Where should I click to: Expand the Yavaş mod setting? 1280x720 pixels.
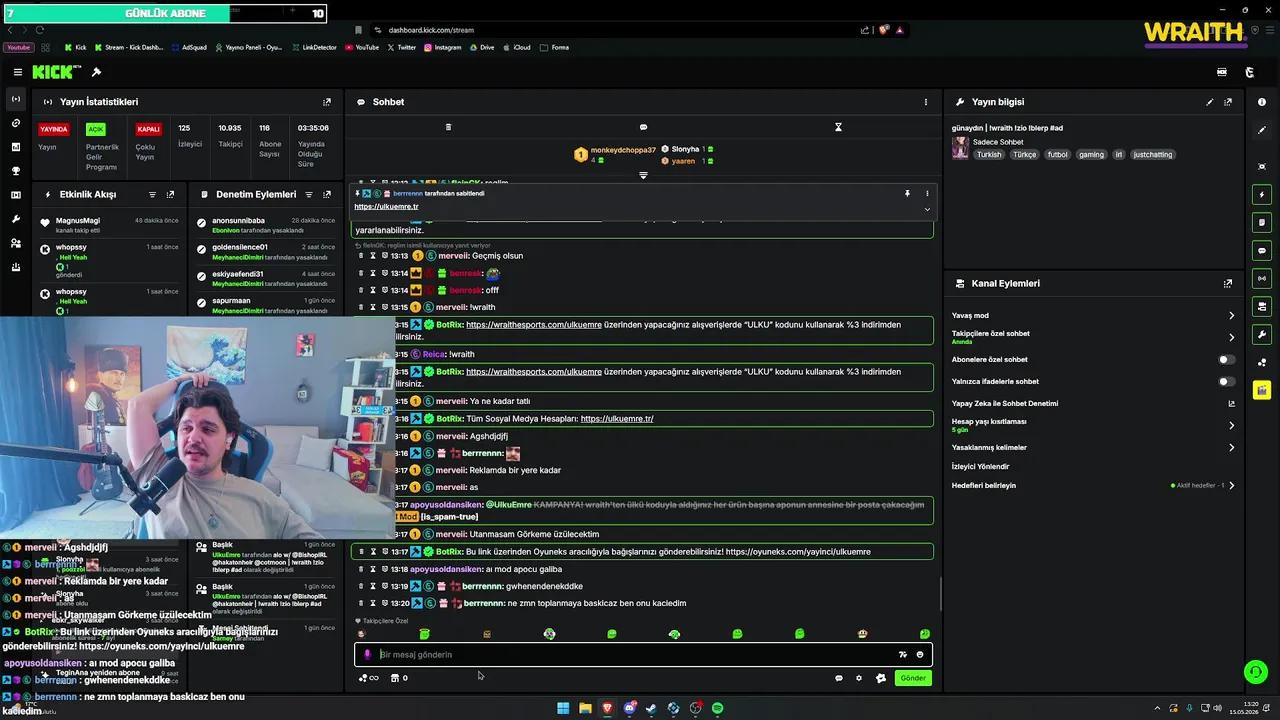(1231, 316)
